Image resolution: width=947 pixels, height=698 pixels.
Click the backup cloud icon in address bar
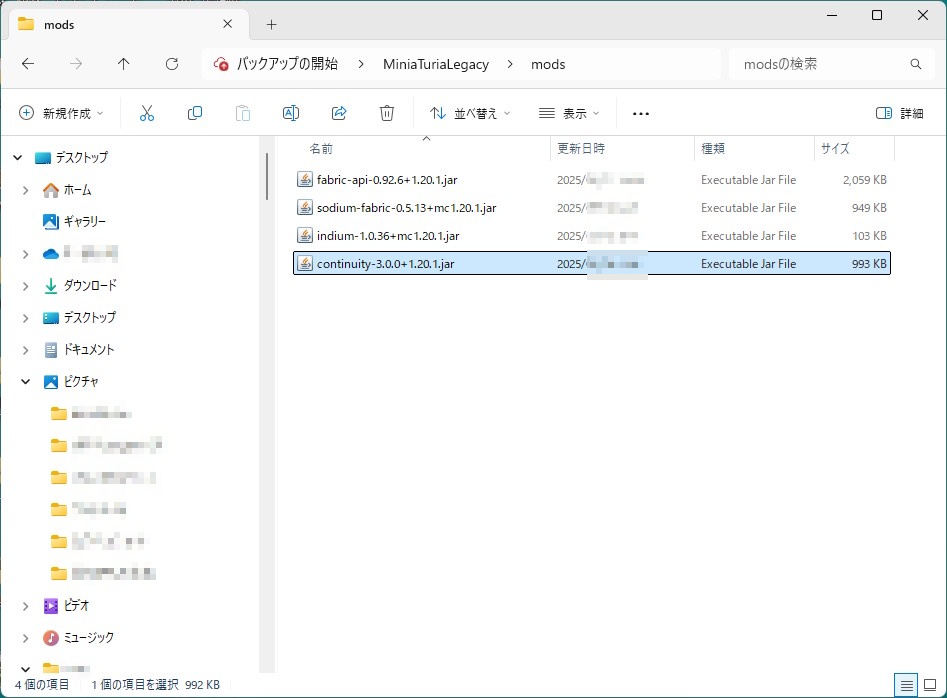click(221, 64)
